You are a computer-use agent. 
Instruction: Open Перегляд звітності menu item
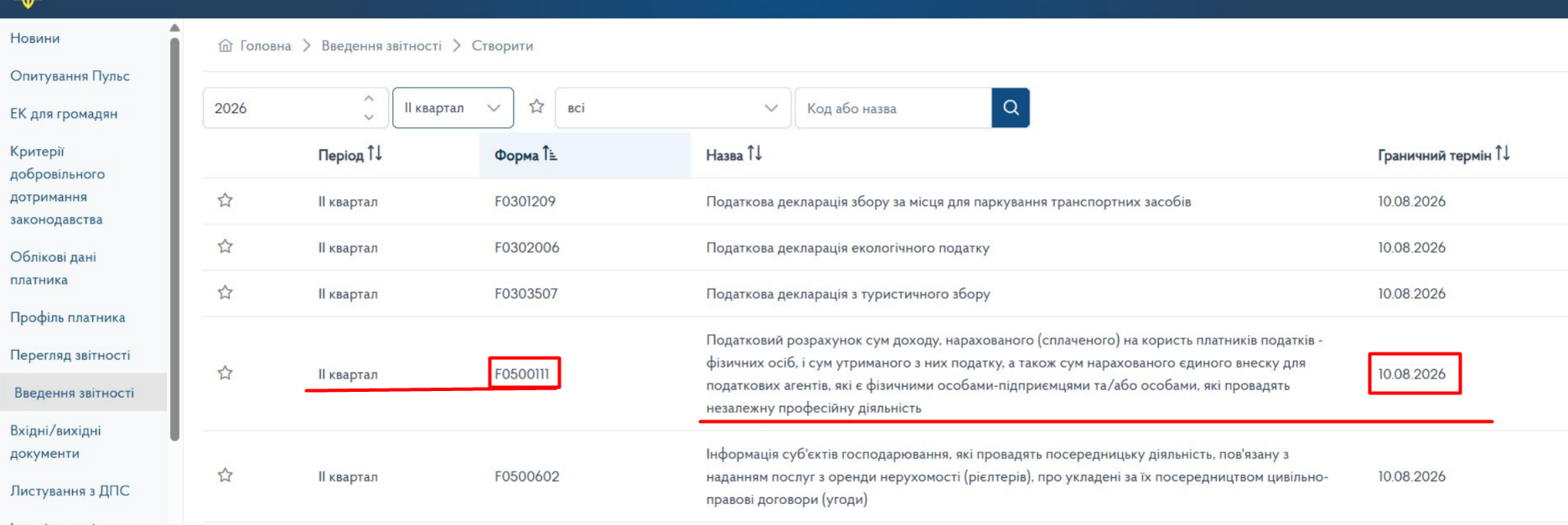click(x=70, y=355)
